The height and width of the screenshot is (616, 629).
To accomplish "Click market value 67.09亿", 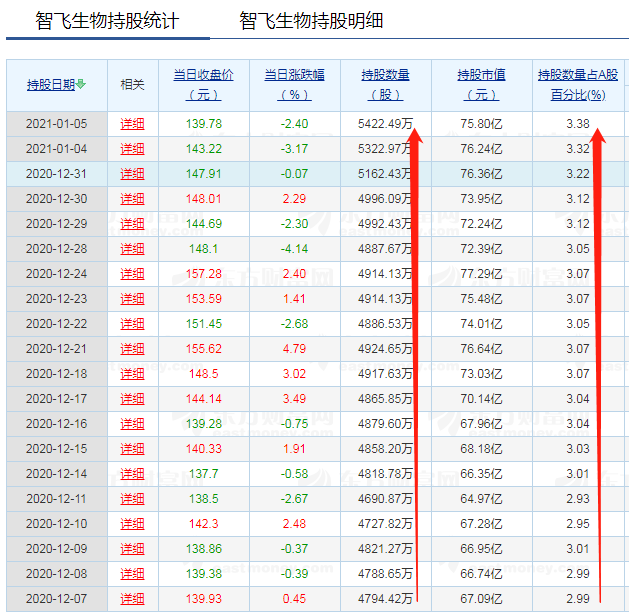I will (481, 599).
